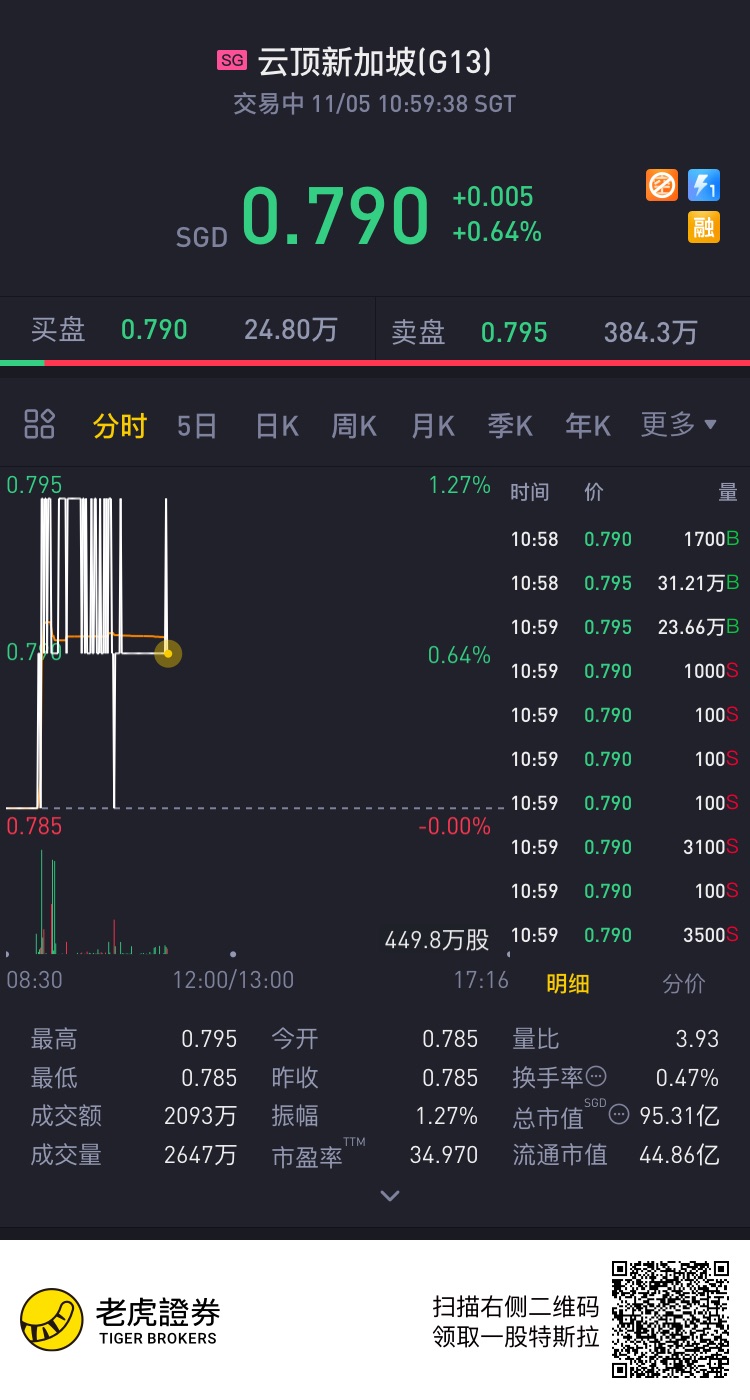This screenshot has width=750, height=1400.
Task: Tap the 384.3万 ask volume
Action: (650, 332)
